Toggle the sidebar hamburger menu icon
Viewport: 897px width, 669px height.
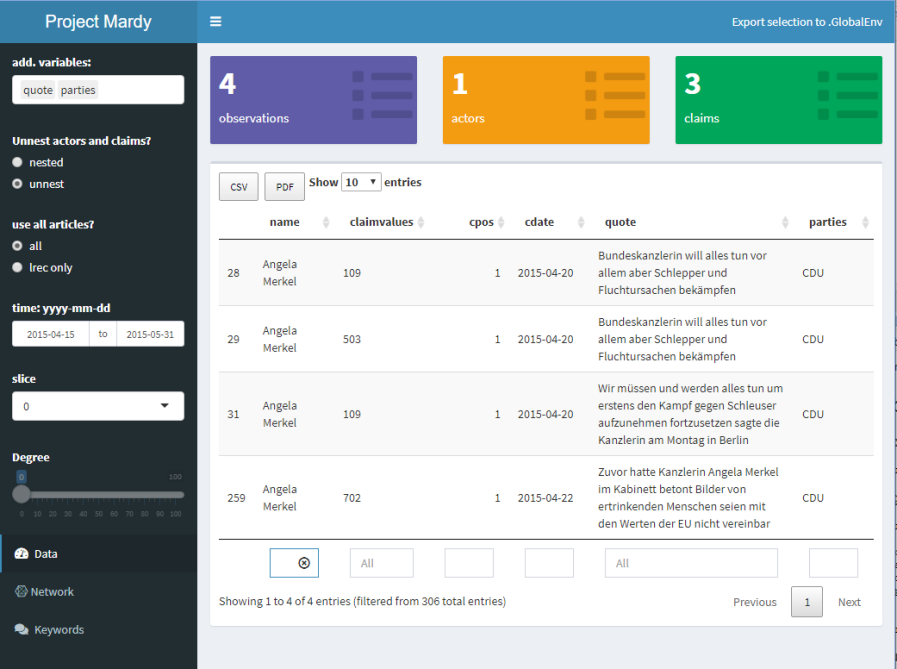point(216,22)
